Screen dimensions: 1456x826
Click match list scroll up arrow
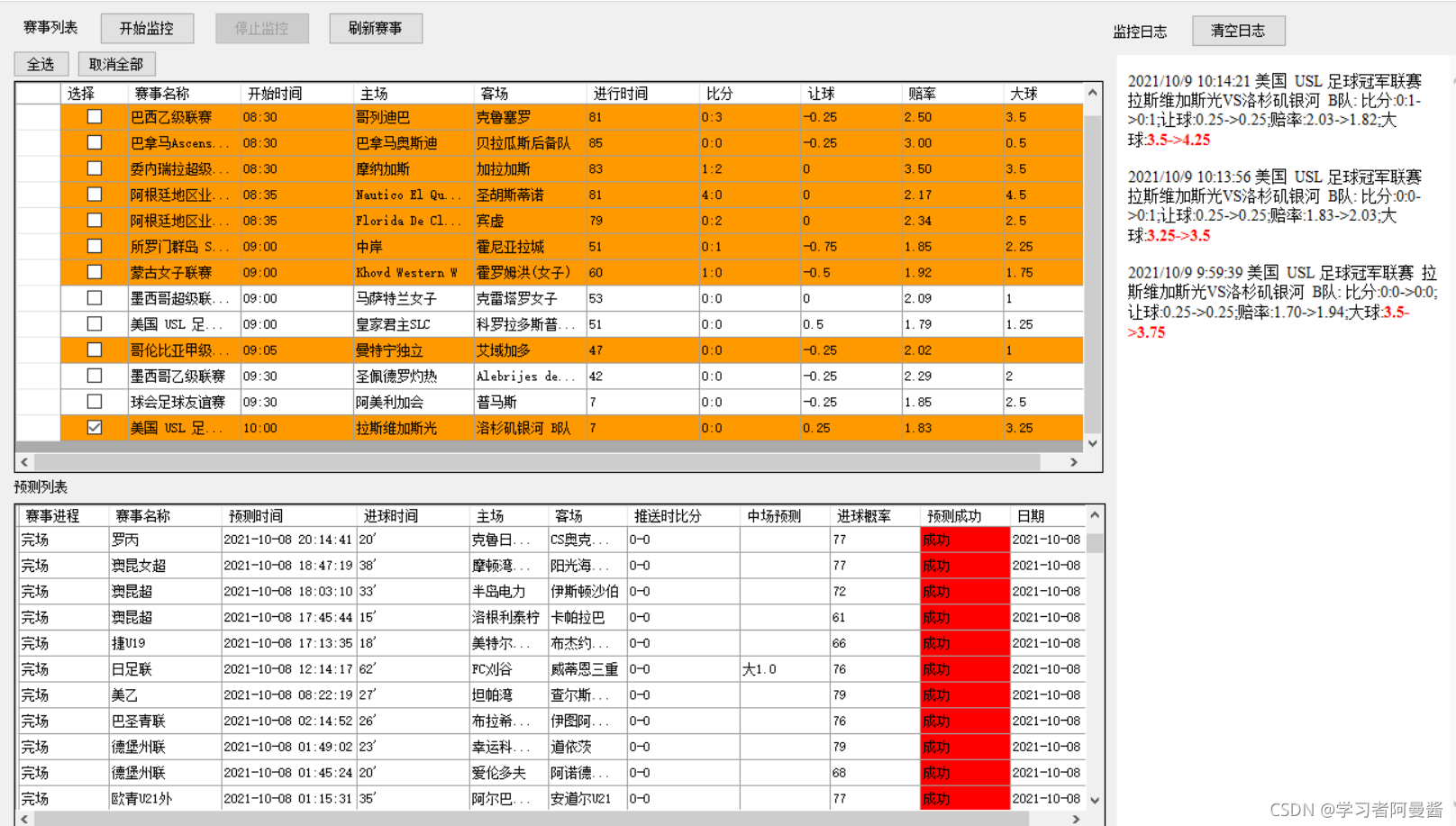1093,92
